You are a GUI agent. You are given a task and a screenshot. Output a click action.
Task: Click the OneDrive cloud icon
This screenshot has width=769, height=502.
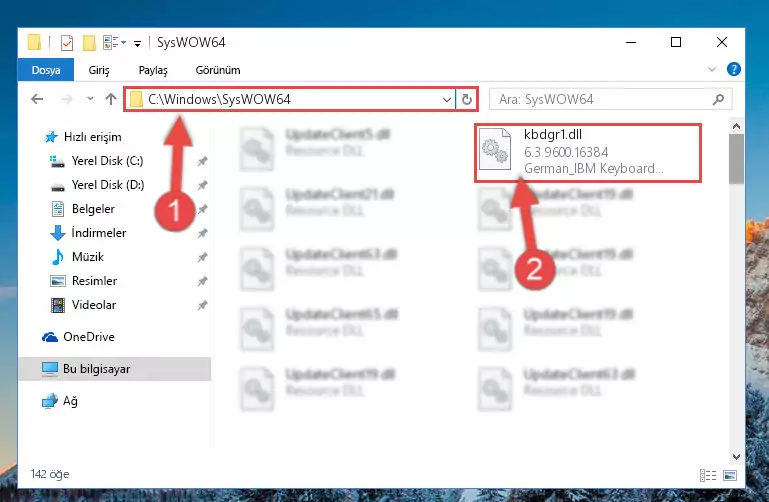pyautogui.click(x=50, y=337)
